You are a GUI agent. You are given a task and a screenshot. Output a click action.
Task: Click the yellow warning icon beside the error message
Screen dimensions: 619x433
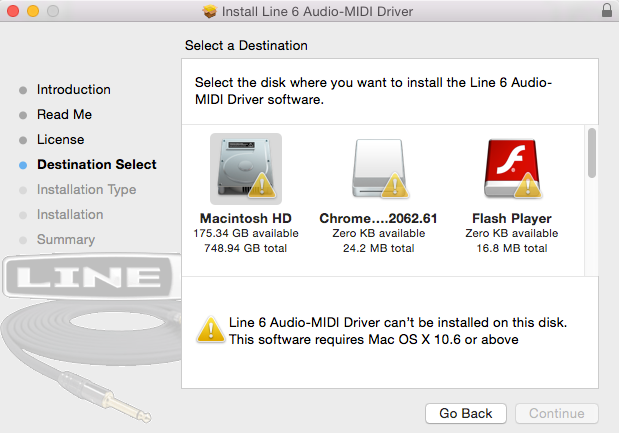[x=211, y=330]
